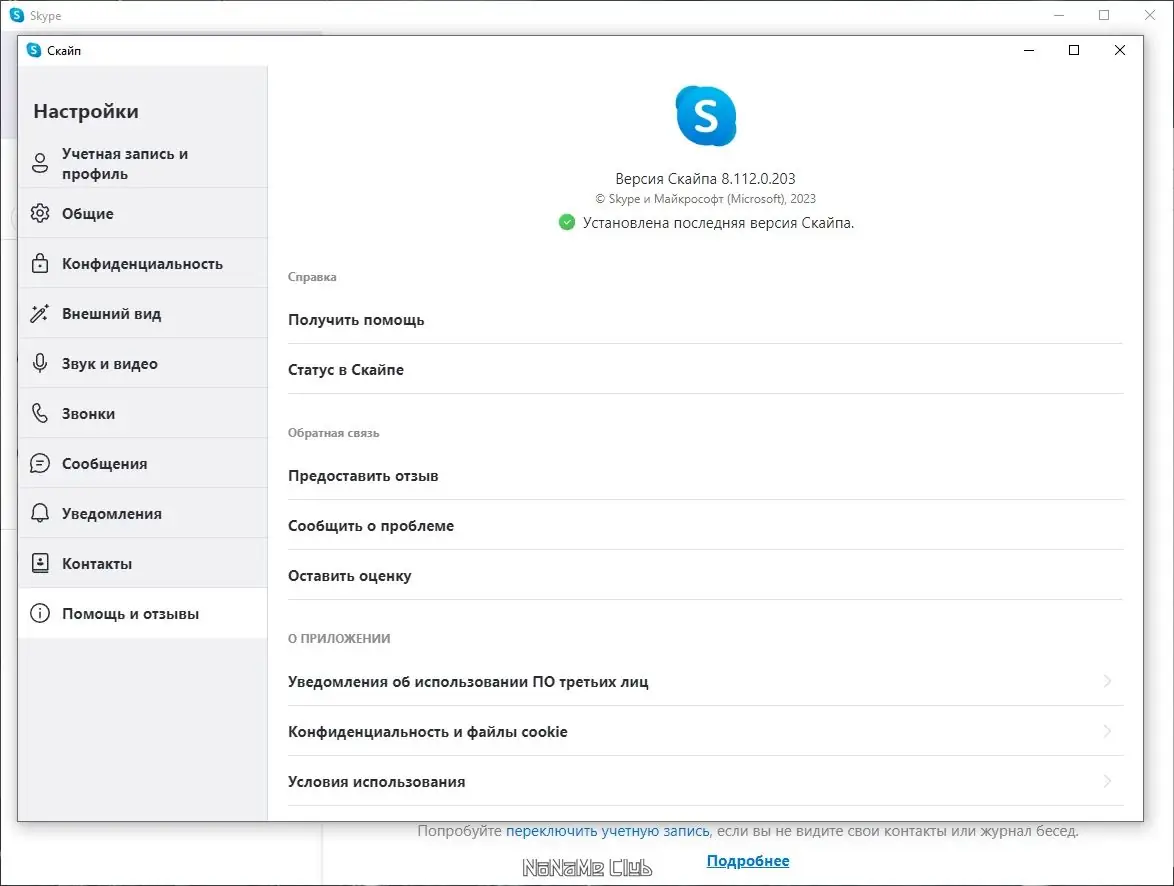Viewport: 1174px width, 886px height.
Task: Click переключить учетную запись link in background window
Action: 607,831
